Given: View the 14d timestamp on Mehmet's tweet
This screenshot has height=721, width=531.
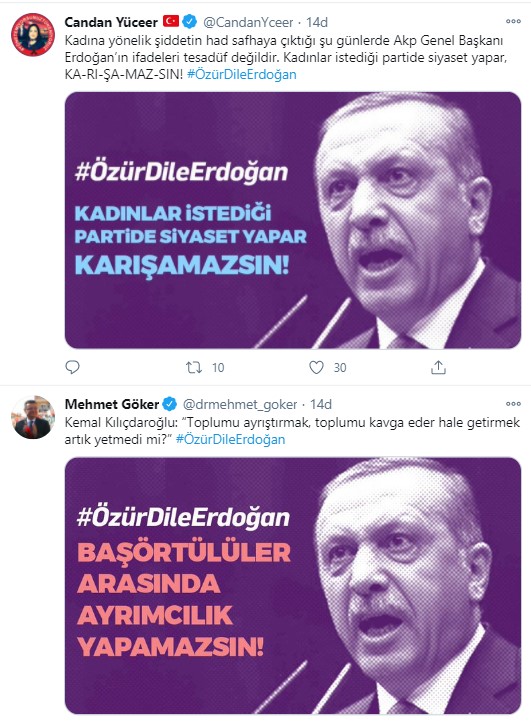Looking at the screenshot, I should point(320,405).
